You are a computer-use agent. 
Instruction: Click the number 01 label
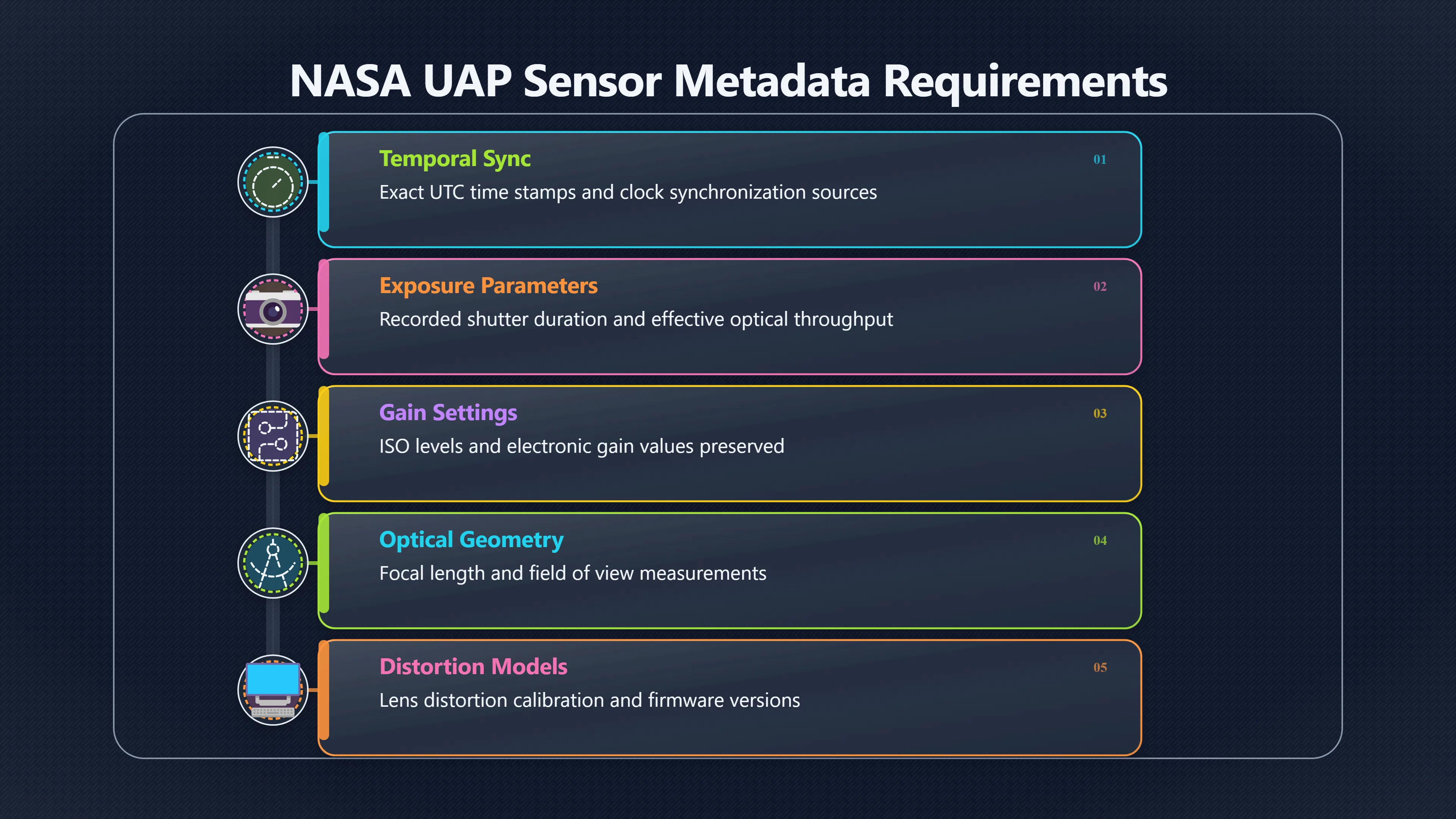[1100, 159]
